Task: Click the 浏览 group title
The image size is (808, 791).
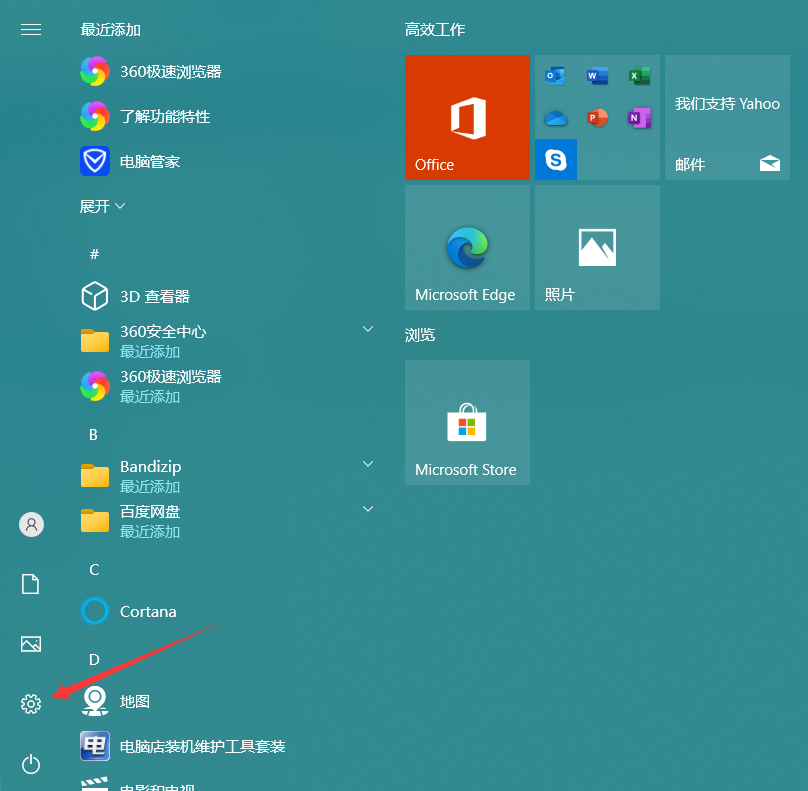Action: pyautogui.click(x=420, y=335)
